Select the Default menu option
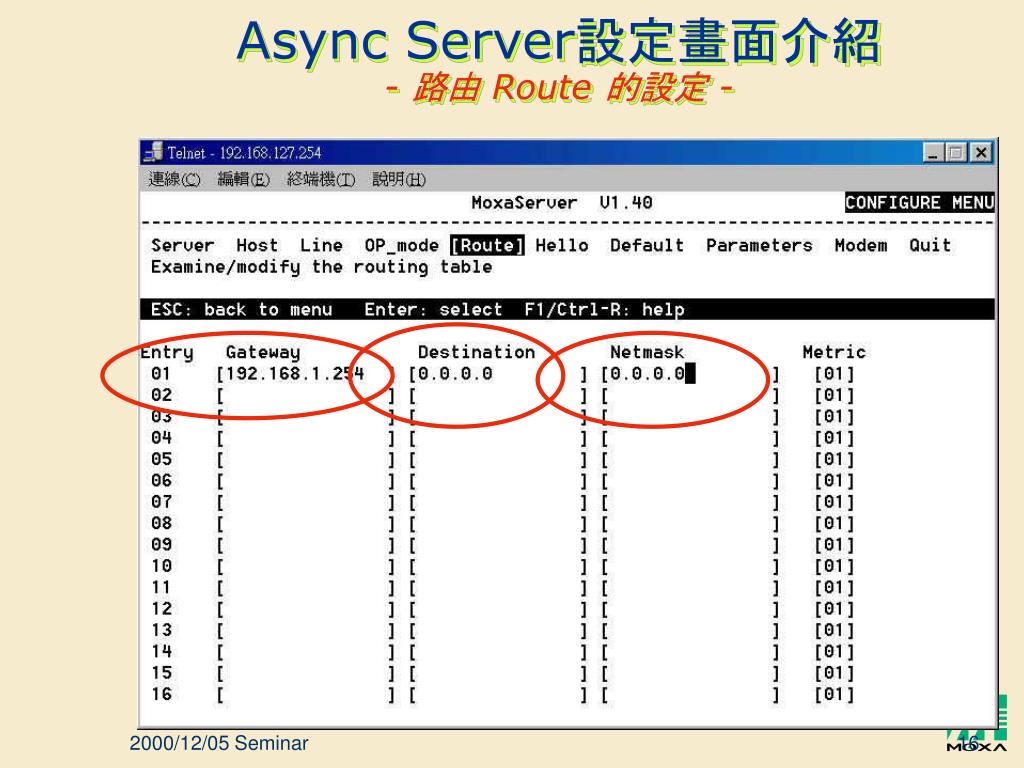The image size is (1024, 768). 647,246
